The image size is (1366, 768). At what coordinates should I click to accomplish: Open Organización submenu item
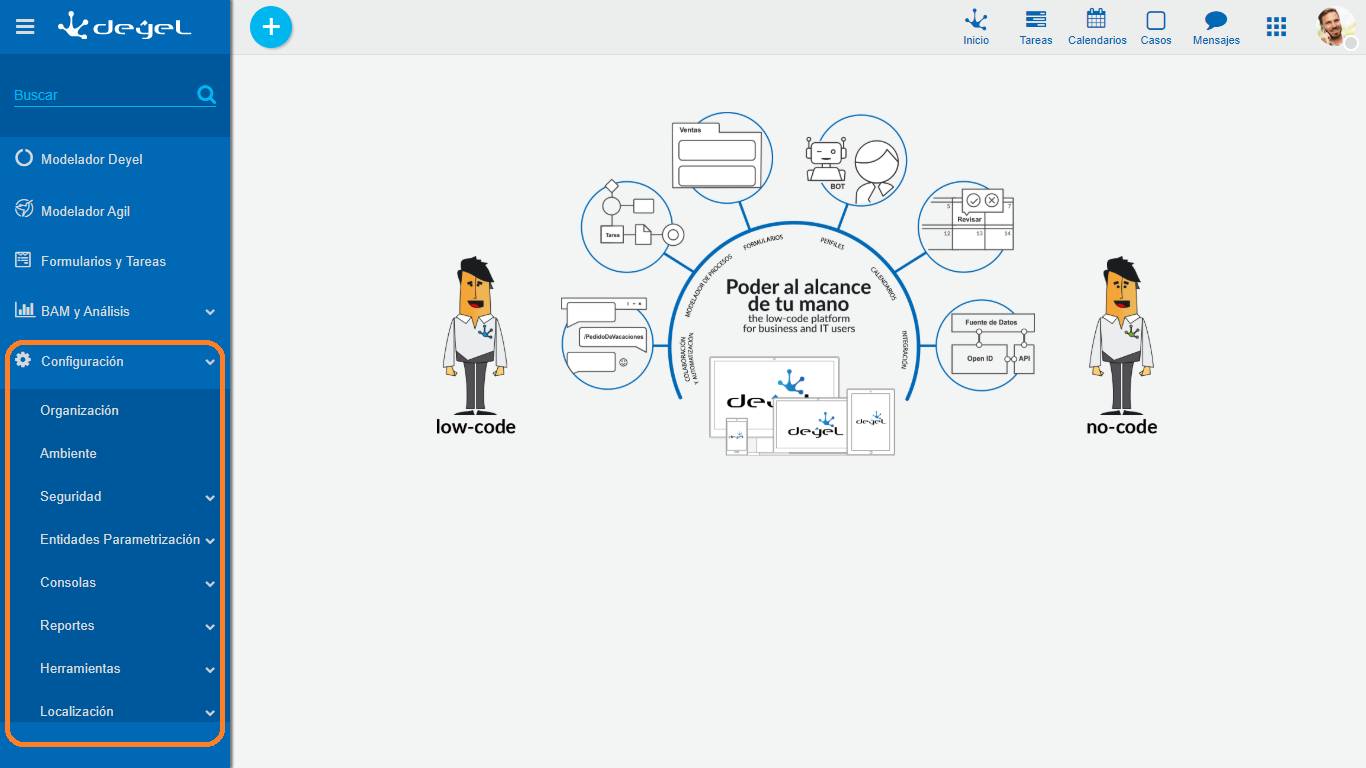[x=79, y=410]
